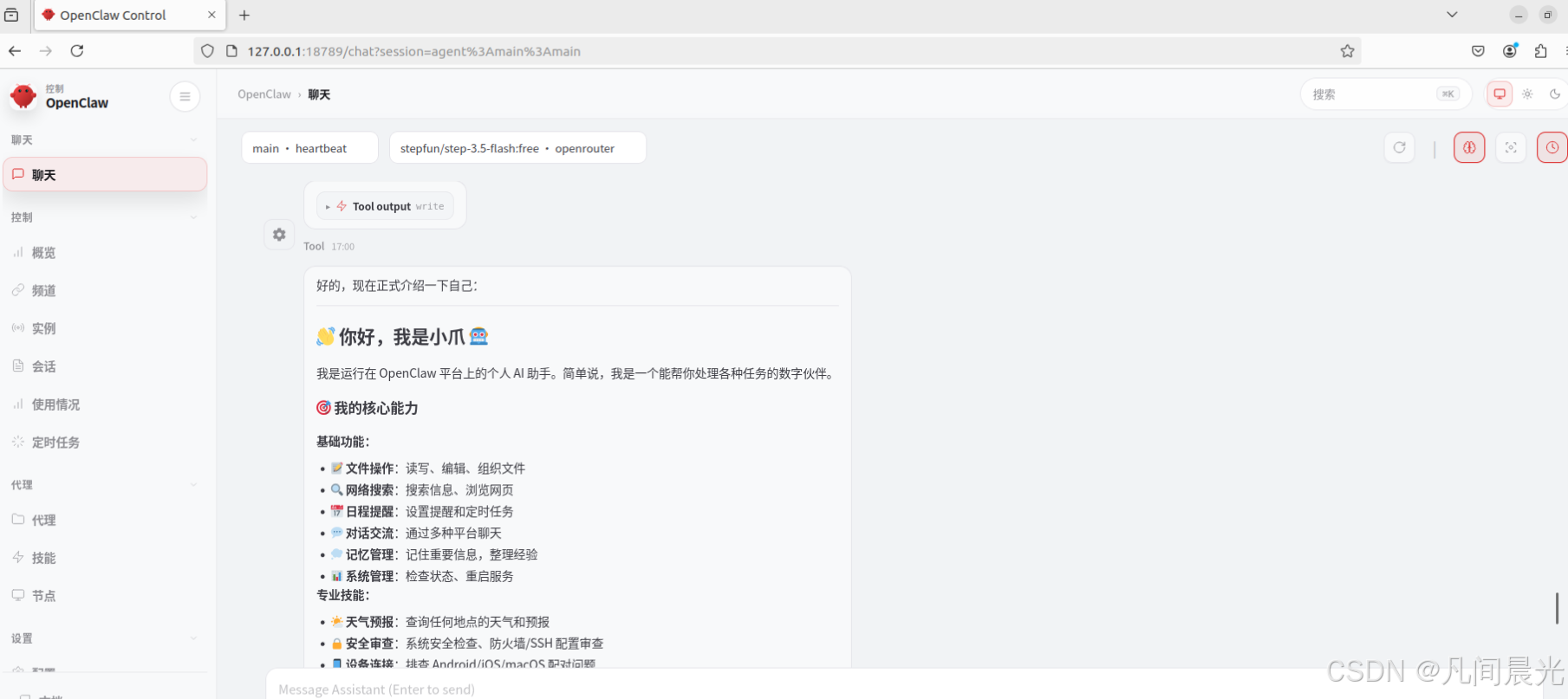Close the OpenClaw Control tab
The image size is (1568, 699).
211,15
